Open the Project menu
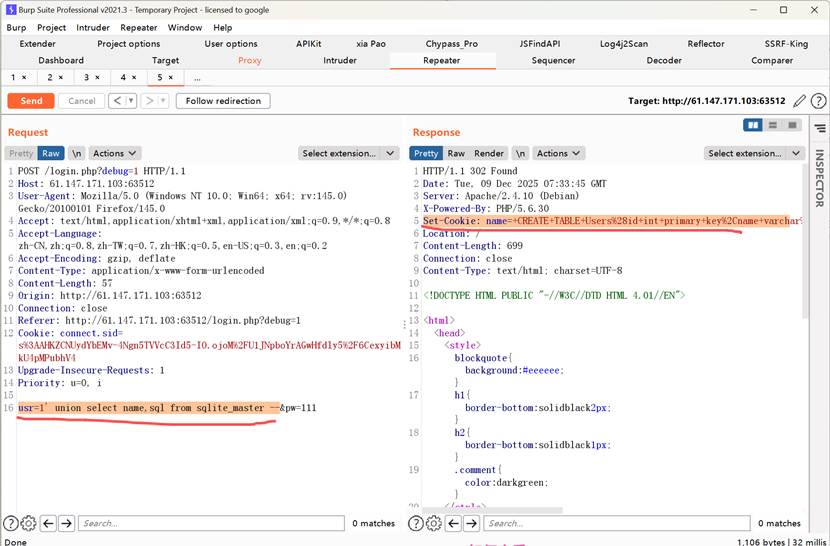The image size is (830, 546). [51, 28]
